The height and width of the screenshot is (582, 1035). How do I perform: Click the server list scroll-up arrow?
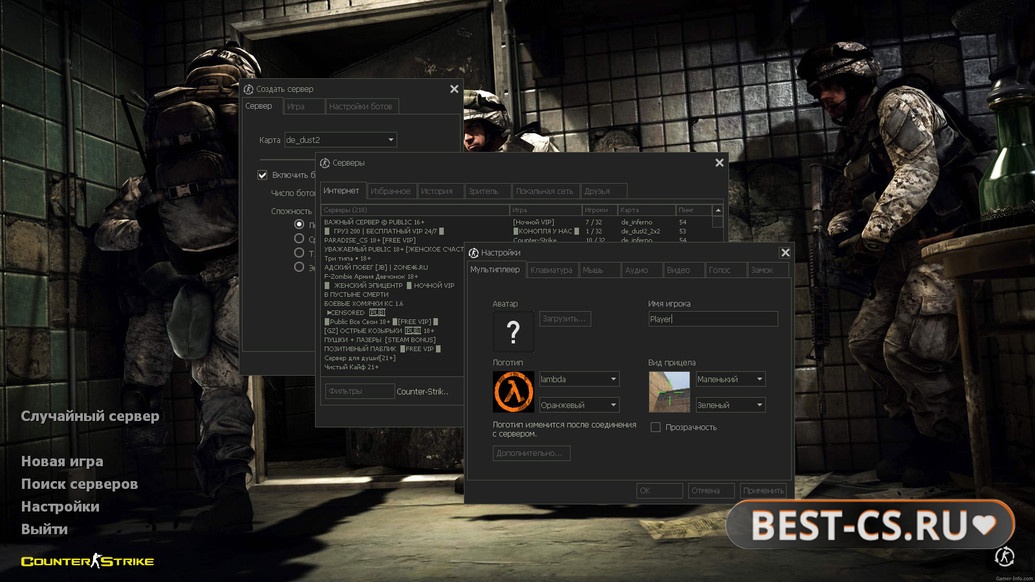coord(718,210)
